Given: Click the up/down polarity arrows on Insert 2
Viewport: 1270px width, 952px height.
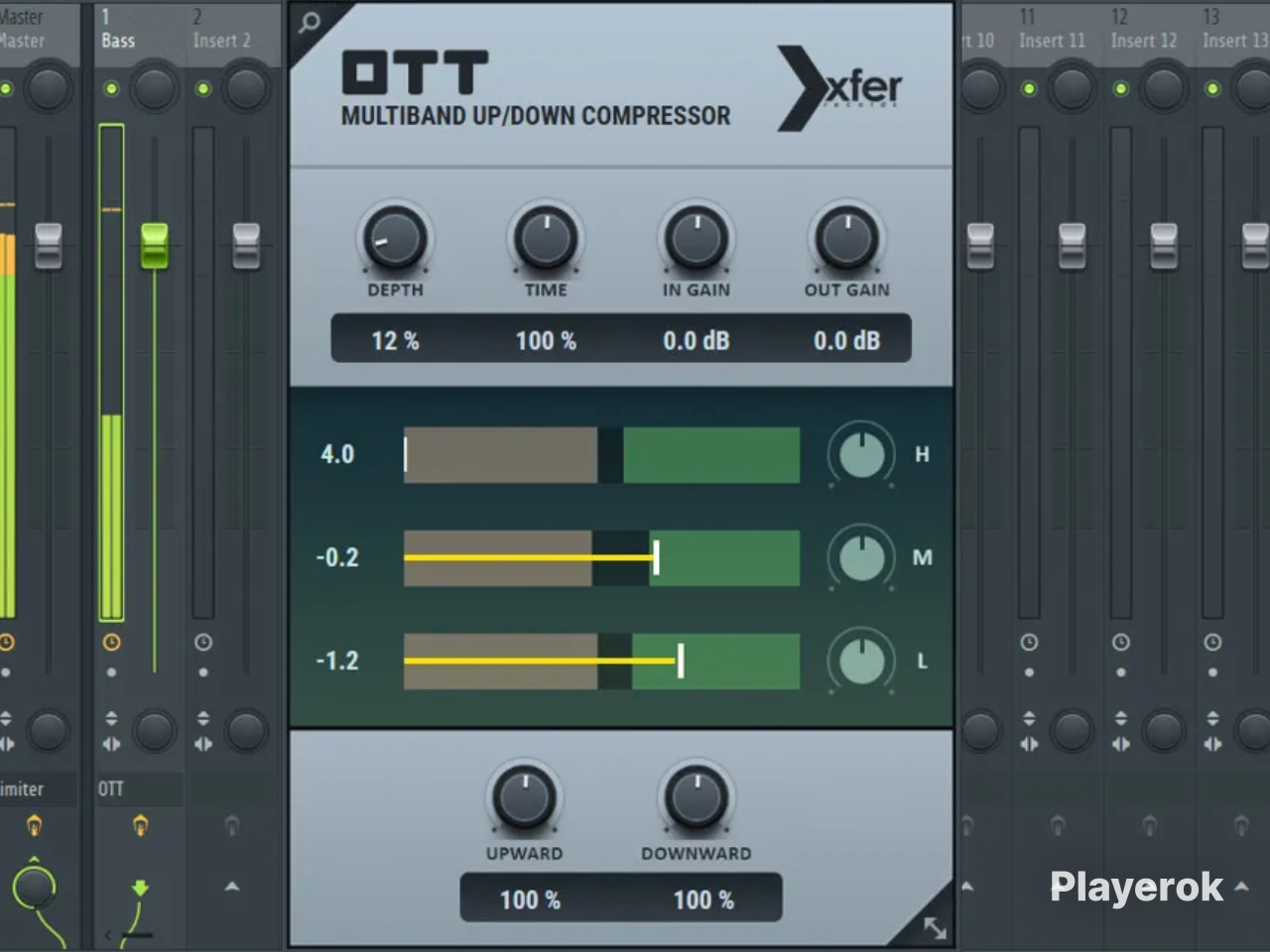Looking at the screenshot, I should 203,718.
